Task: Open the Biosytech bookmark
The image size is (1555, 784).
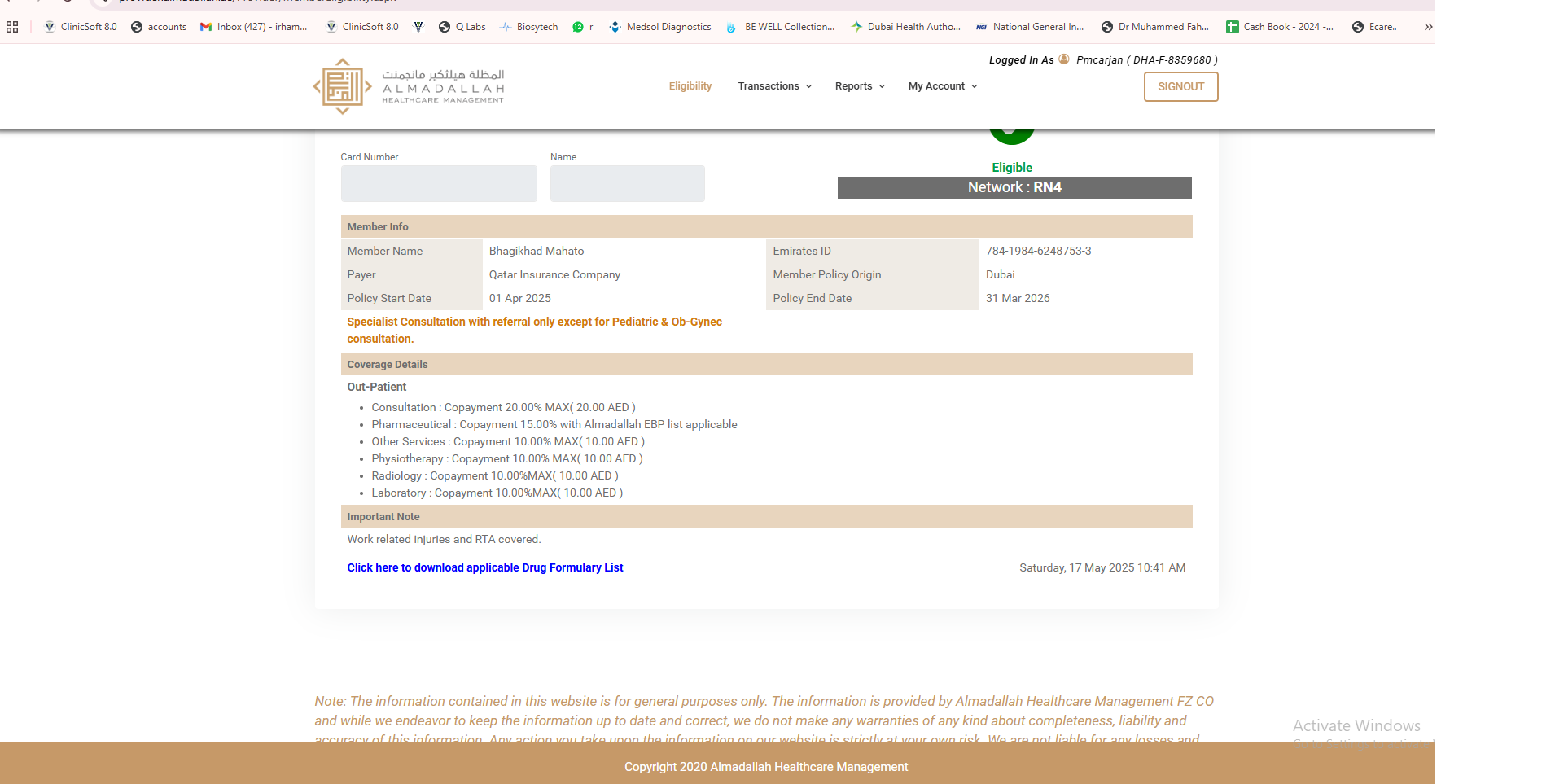Action: pos(528,27)
